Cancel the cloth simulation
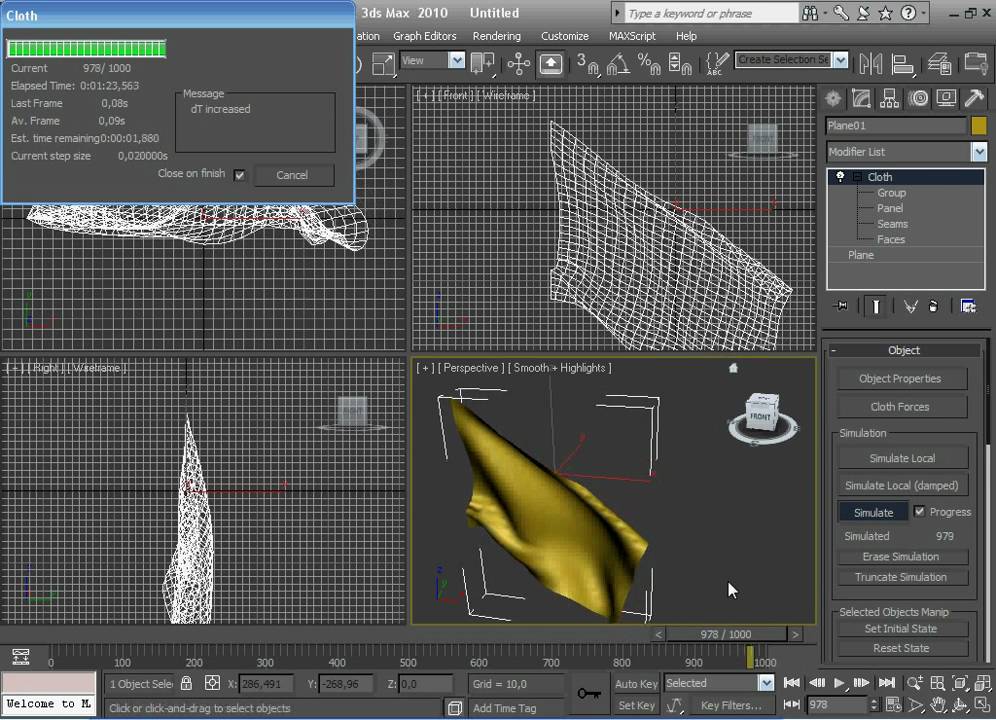This screenshot has width=996, height=720. click(x=292, y=175)
